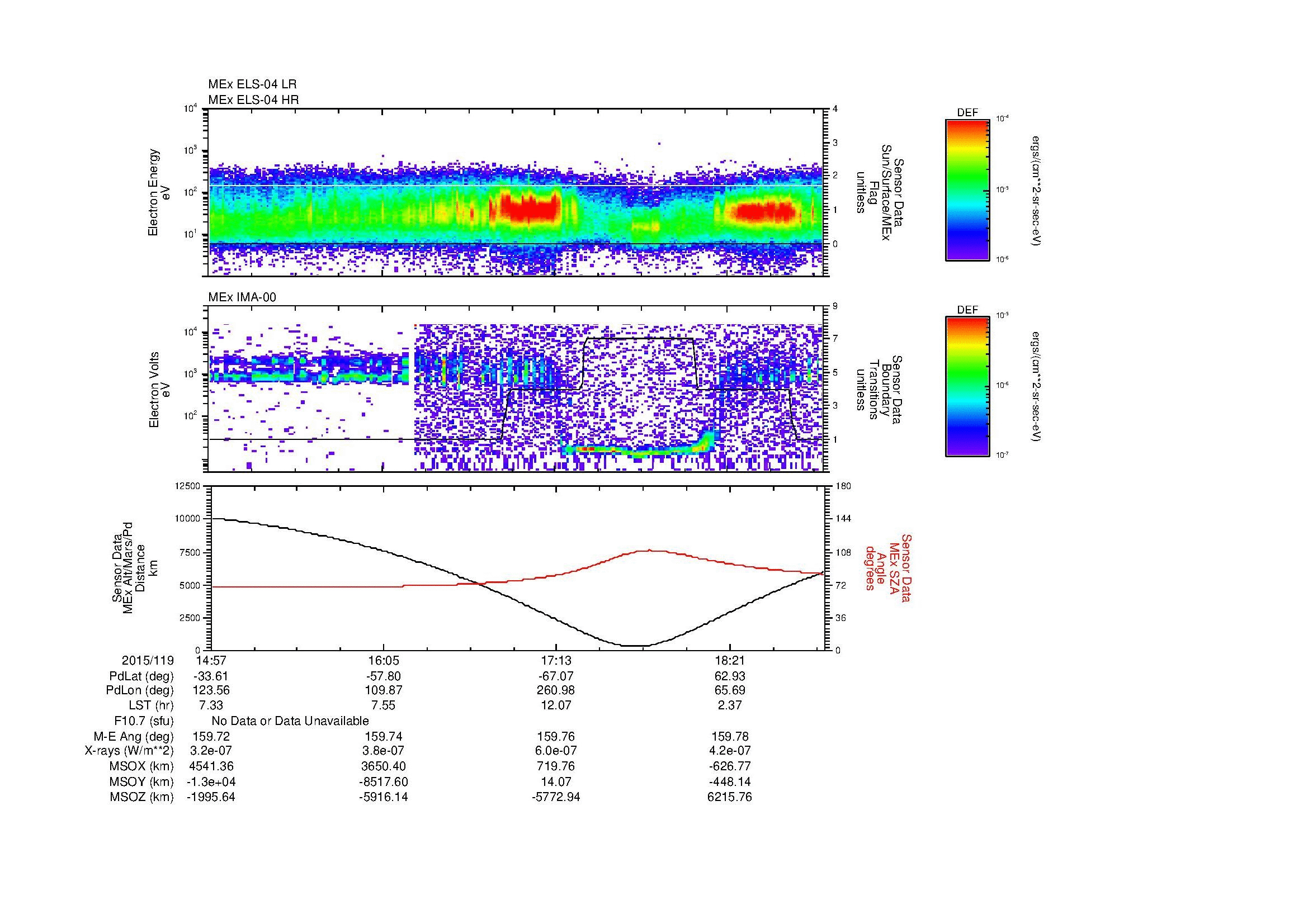Click PdLat value -67.07

point(556,676)
